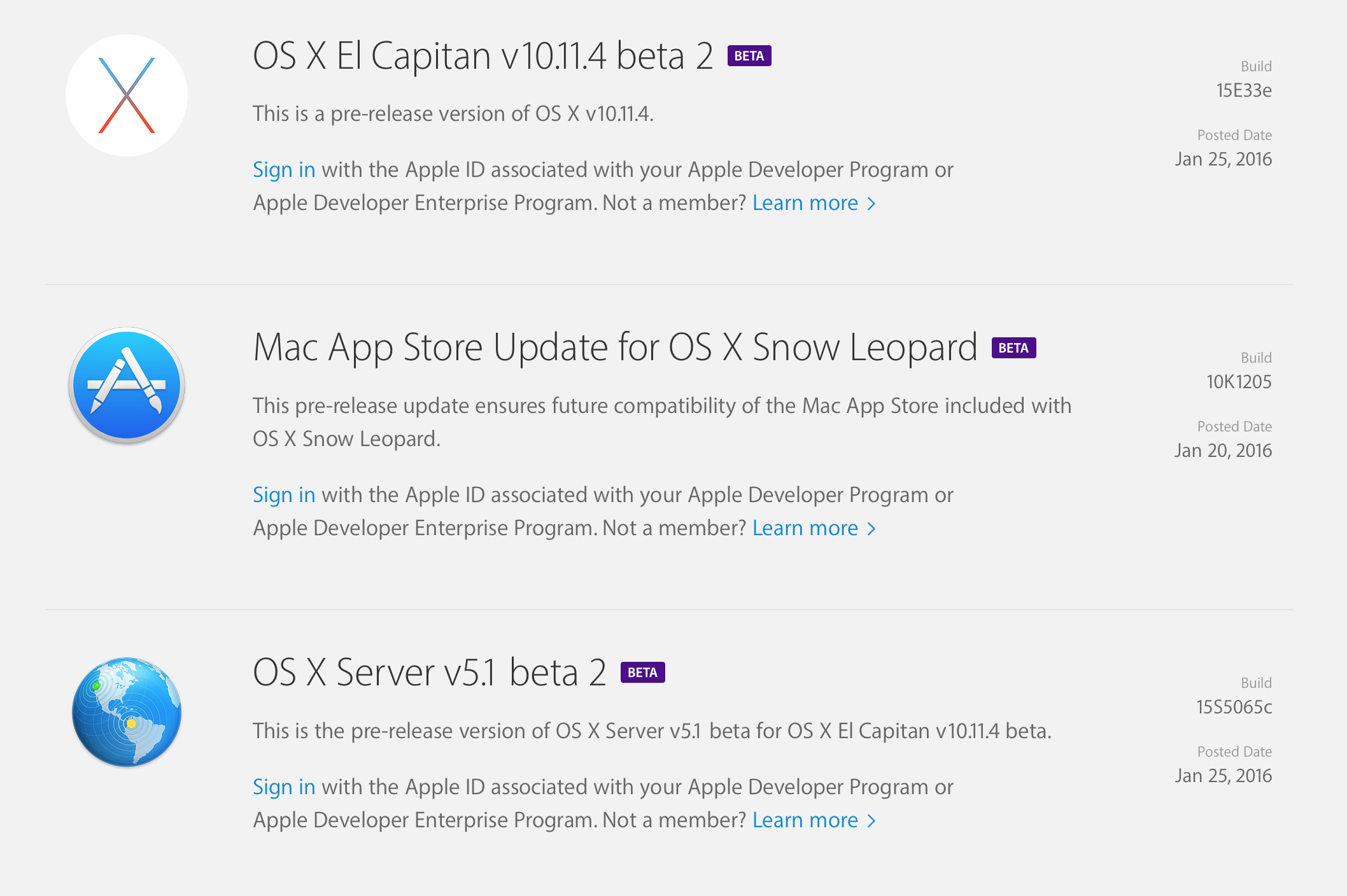
Task: Click the OS X Server globe icon
Action: 127,711
